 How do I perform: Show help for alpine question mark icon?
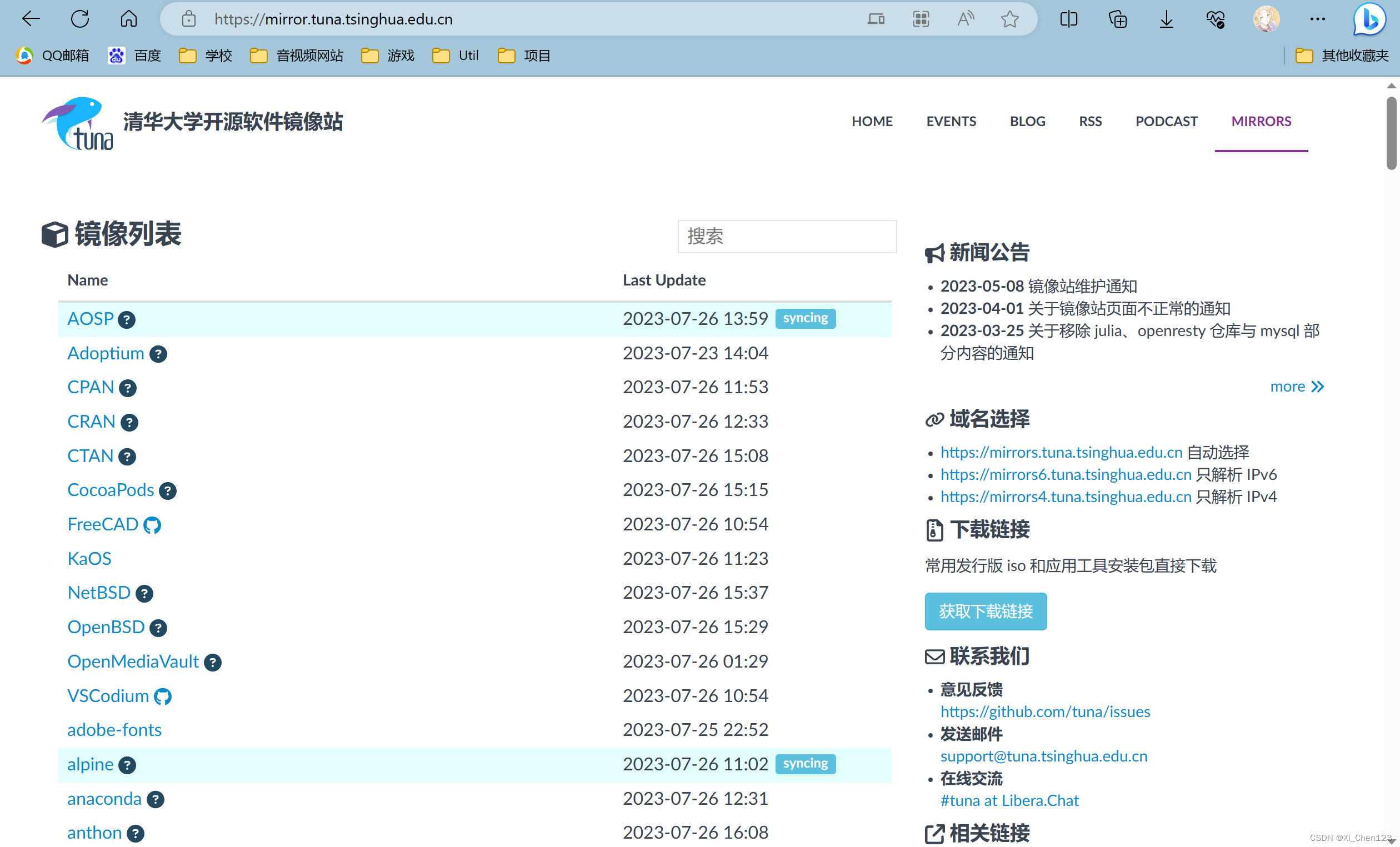pos(127,766)
